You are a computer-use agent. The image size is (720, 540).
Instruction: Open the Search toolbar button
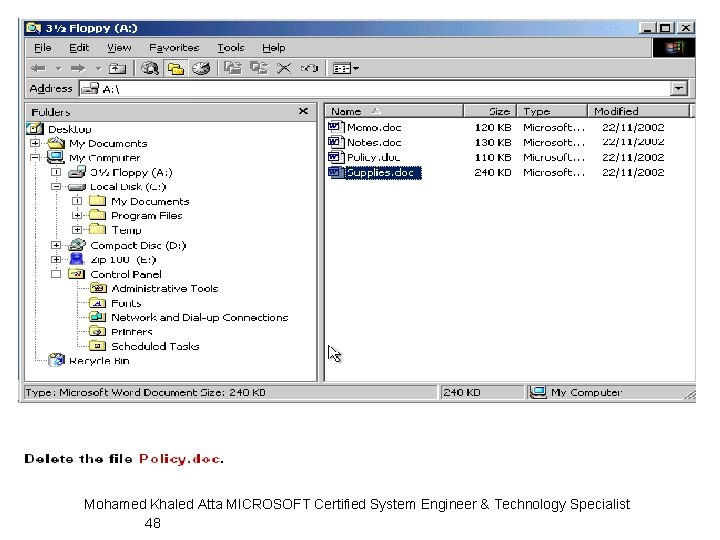click(x=150, y=68)
